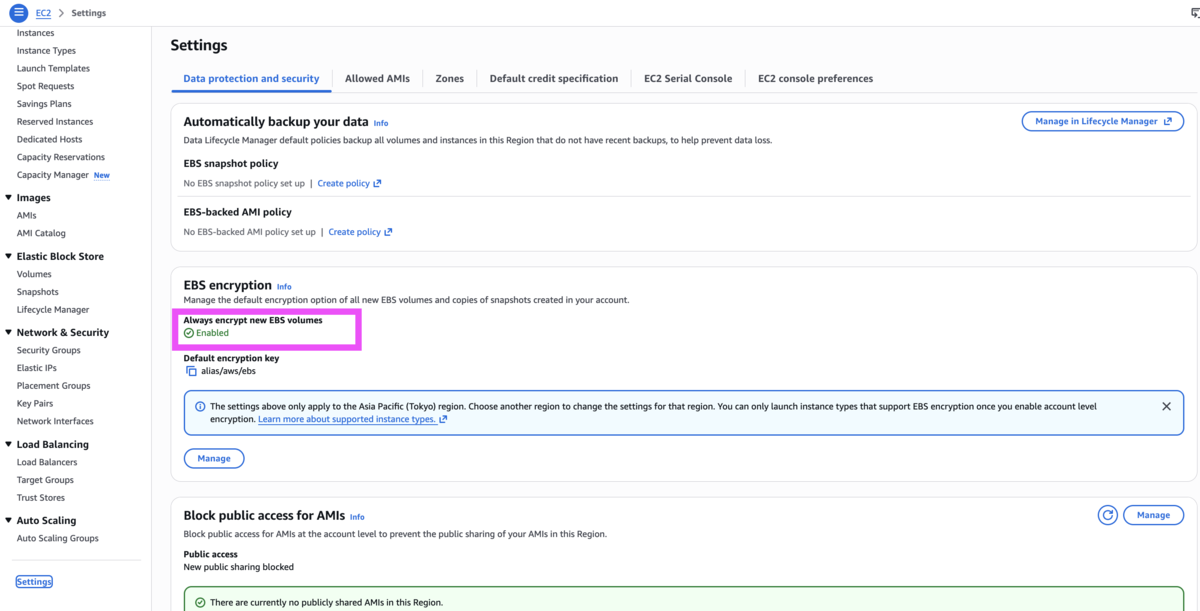Viewport: 1200px width, 611px height.
Task: Go to Snapshots
Action: click(x=37, y=292)
